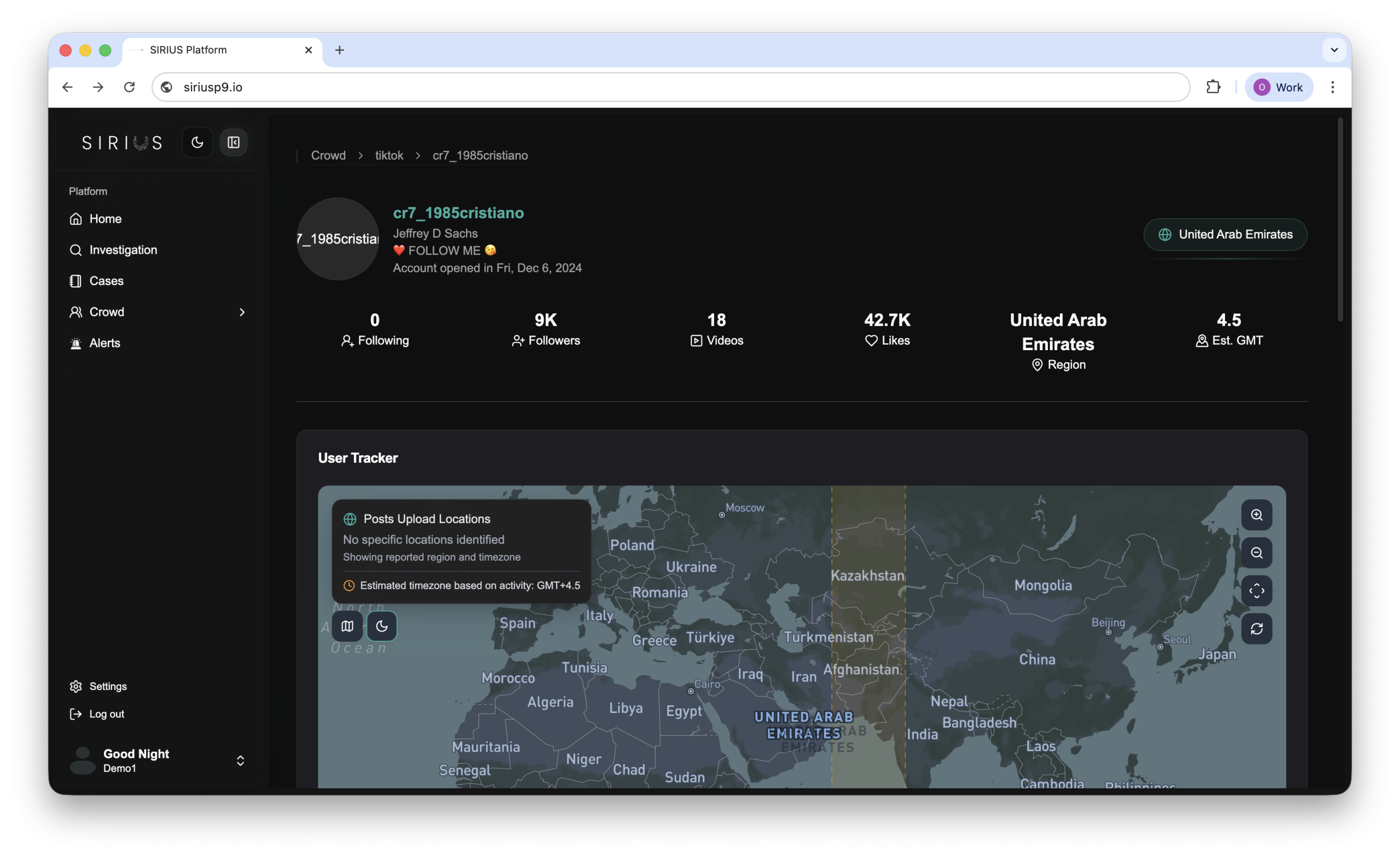This screenshot has width=1400, height=859.
Task: Open the Demo1 user account switcher
Action: (x=240, y=761)
